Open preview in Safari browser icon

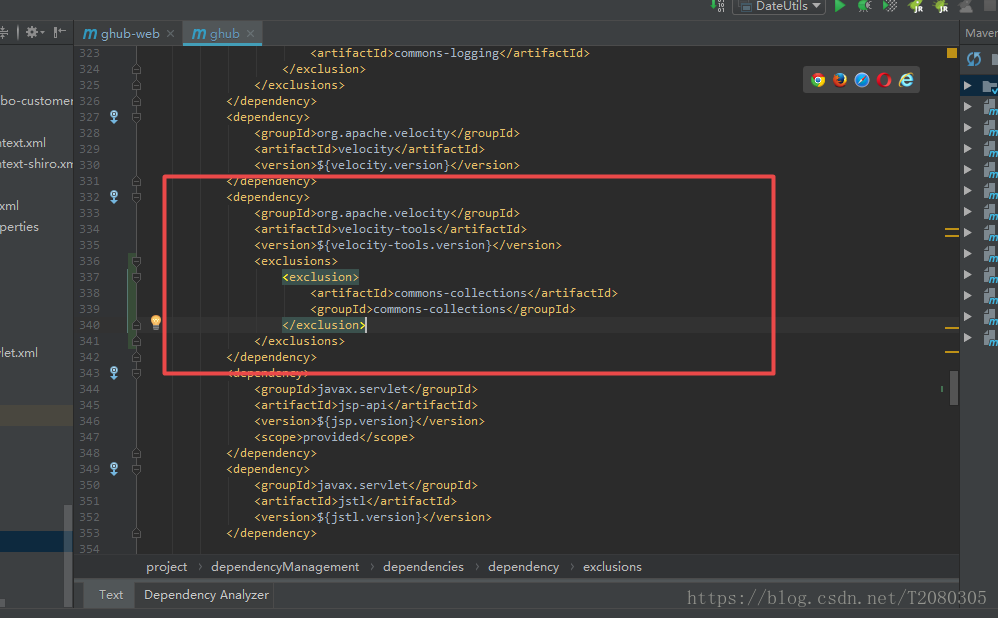pyautogui.click(x=862, y=80)
